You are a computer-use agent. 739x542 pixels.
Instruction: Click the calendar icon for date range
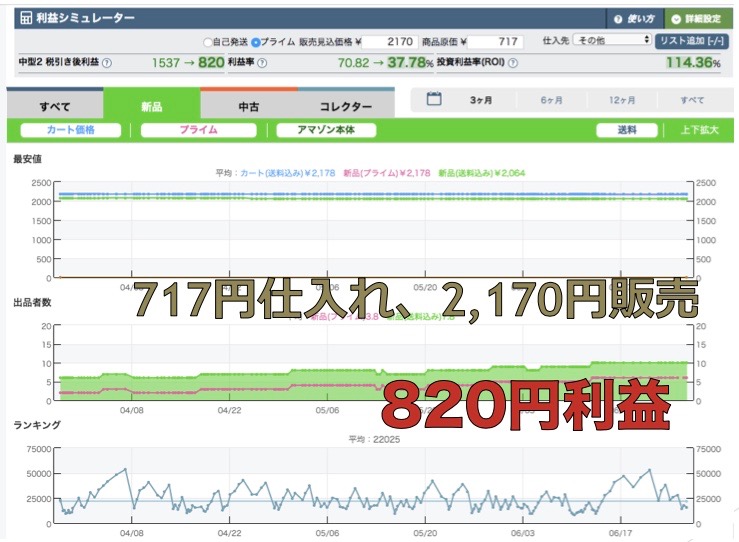coord(434,99)
